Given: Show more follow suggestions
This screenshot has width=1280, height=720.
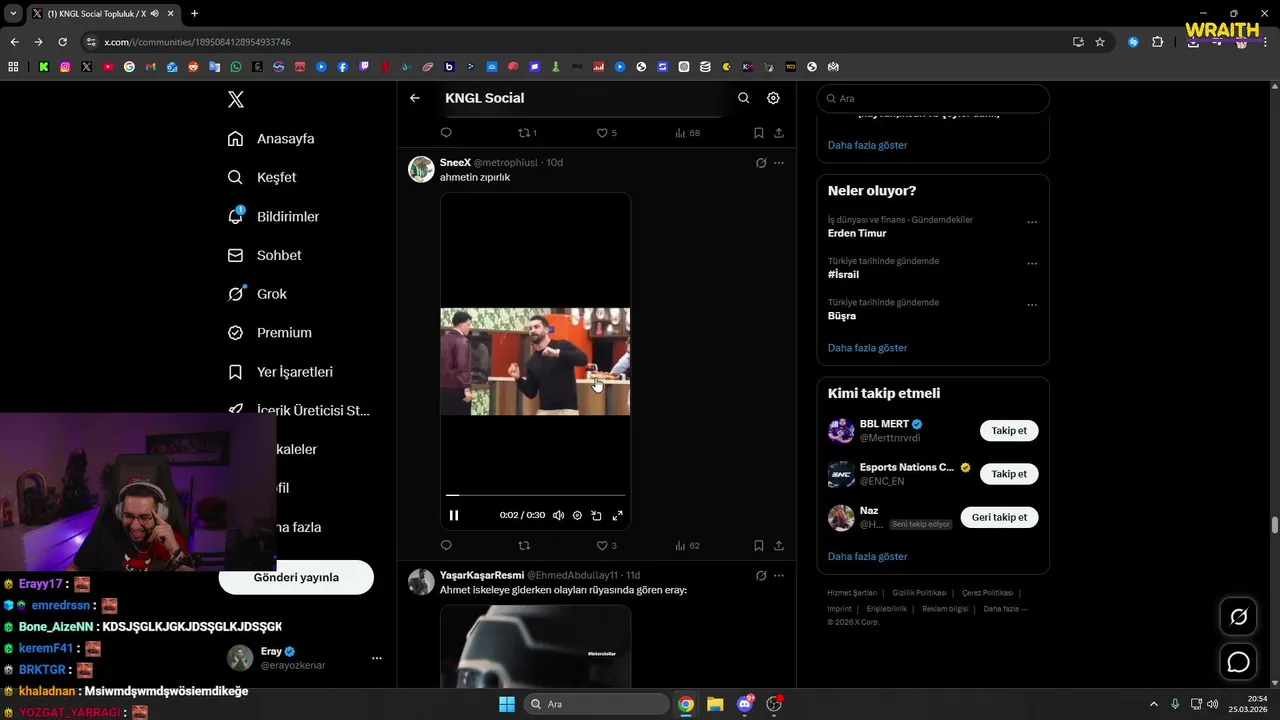Looking at the screenshot, I should [x=867, y=556].
